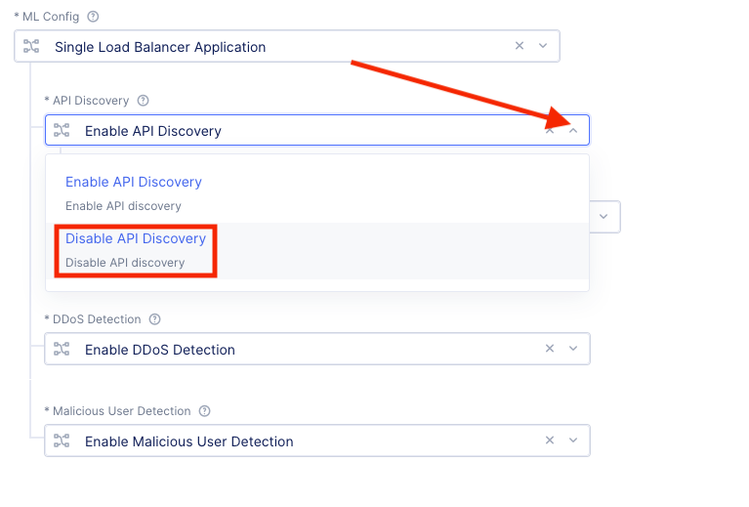Clear the Enable DDoS Detection selection

[549, 349]
